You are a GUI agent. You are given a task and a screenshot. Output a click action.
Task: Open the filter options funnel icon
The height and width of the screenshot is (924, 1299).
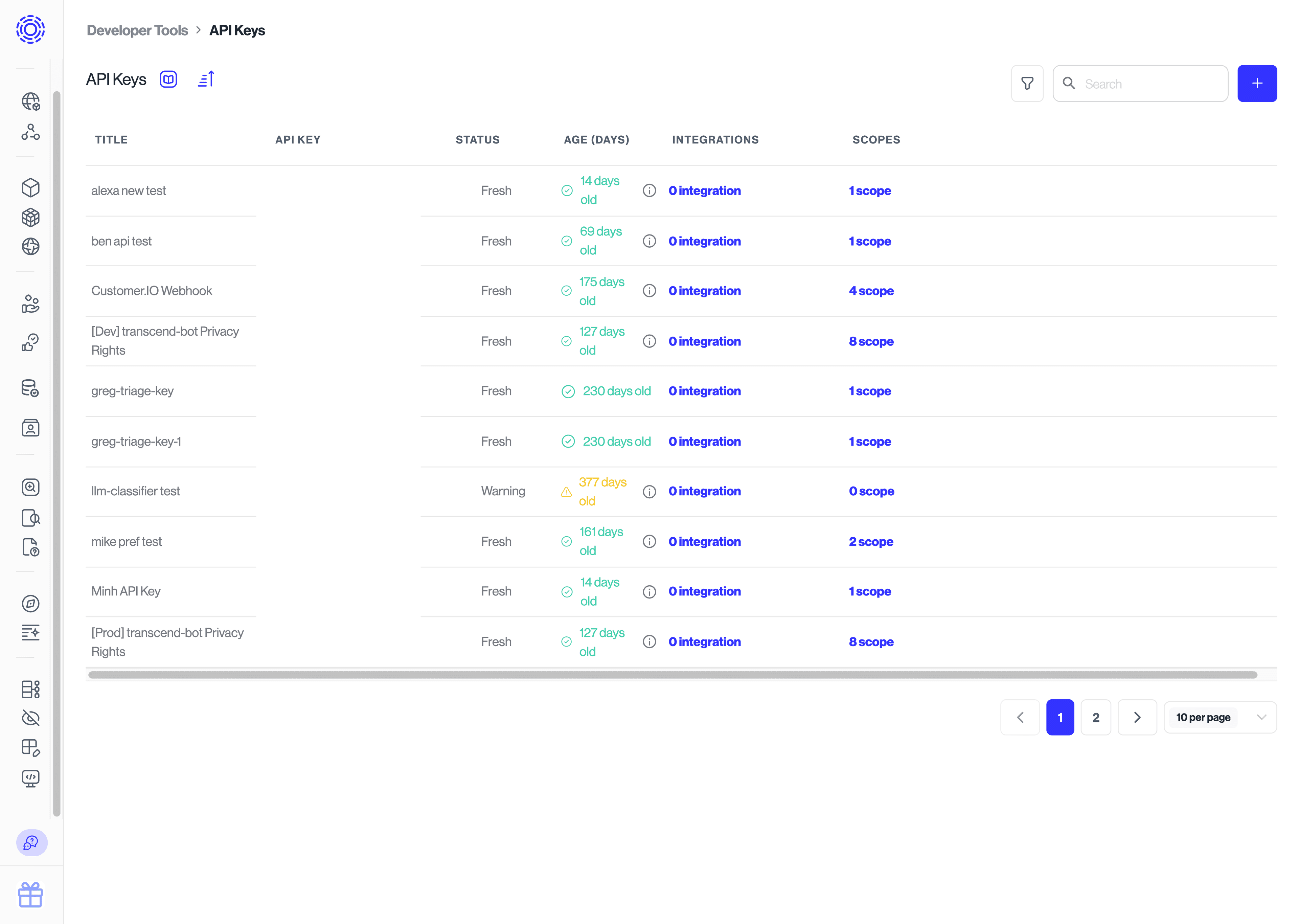(1027, 83)
